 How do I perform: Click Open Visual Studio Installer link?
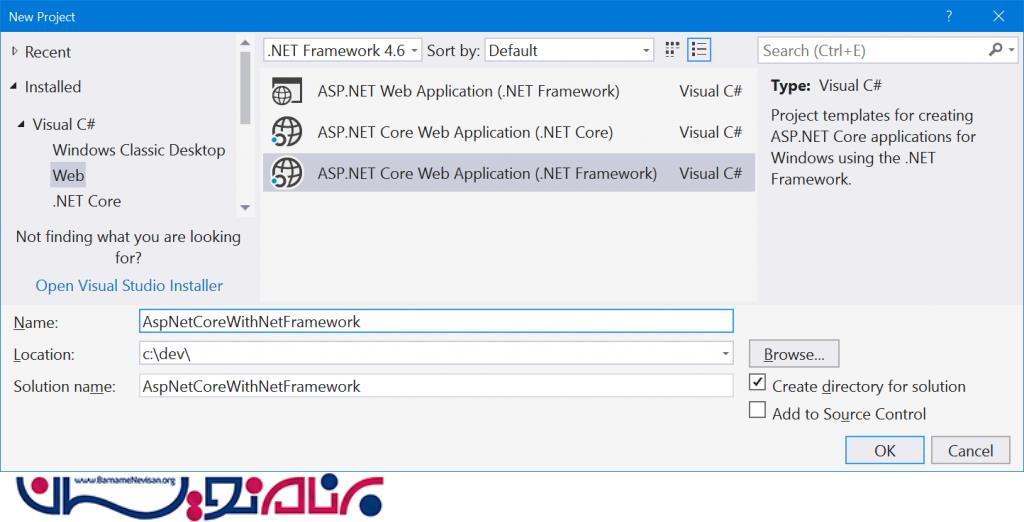[x=129, y=285]
